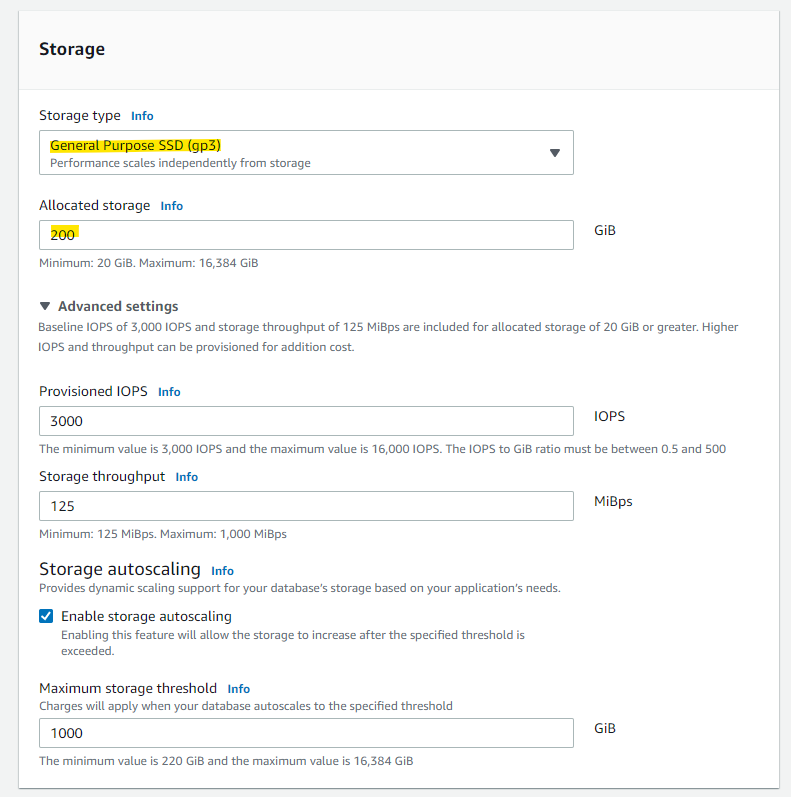Click the Maximum storage threshold field with 1000

[x=306, y=733]
